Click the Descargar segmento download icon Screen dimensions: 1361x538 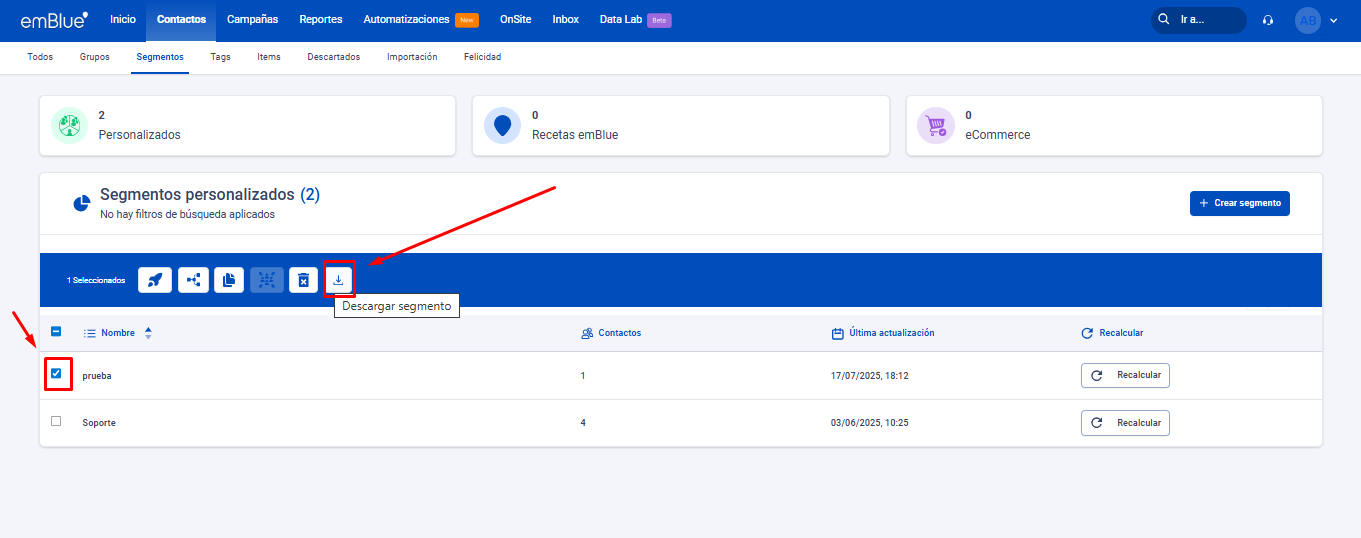click(x=338, y=280)
